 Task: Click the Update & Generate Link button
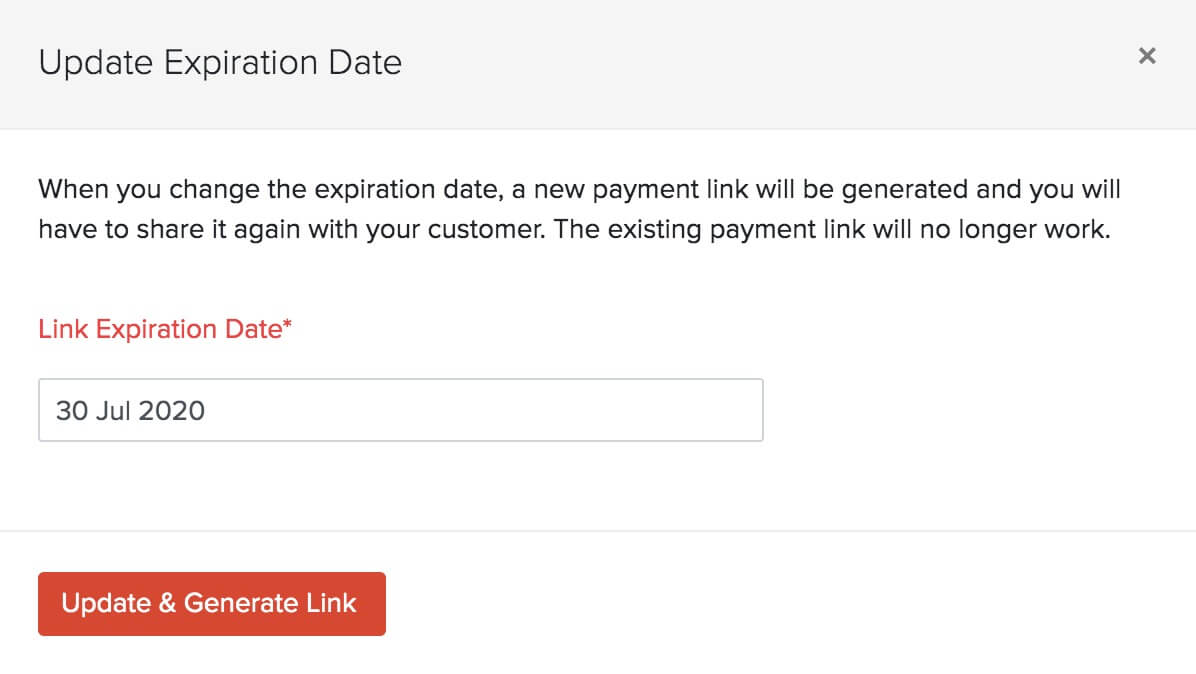coord(211,603)
